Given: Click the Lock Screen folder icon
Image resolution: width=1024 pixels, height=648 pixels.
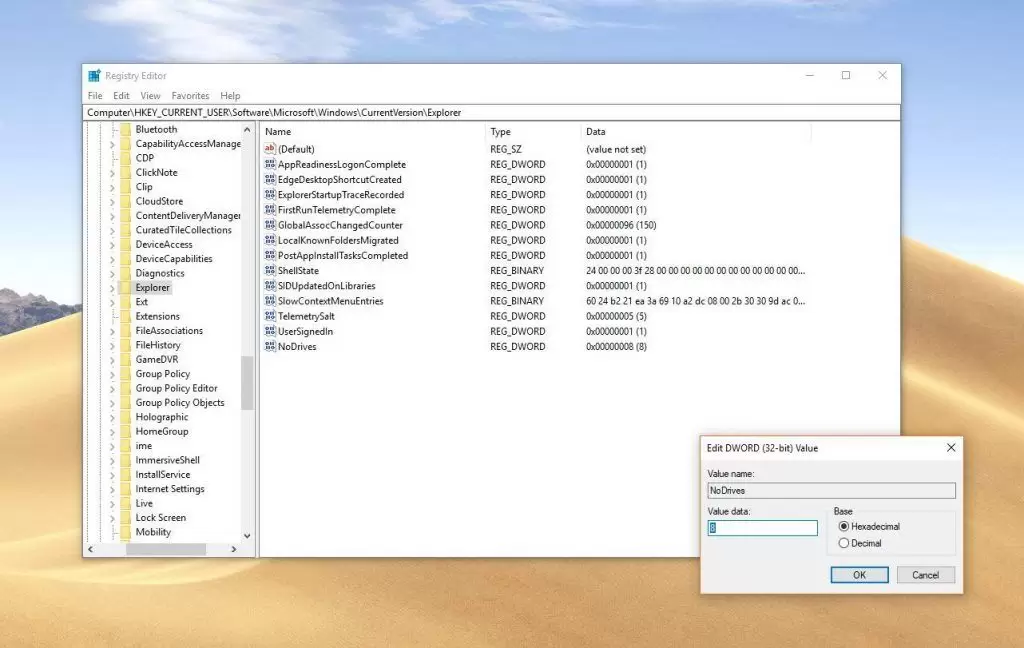Looking at the screenshot, I should (x=125, y=517).
